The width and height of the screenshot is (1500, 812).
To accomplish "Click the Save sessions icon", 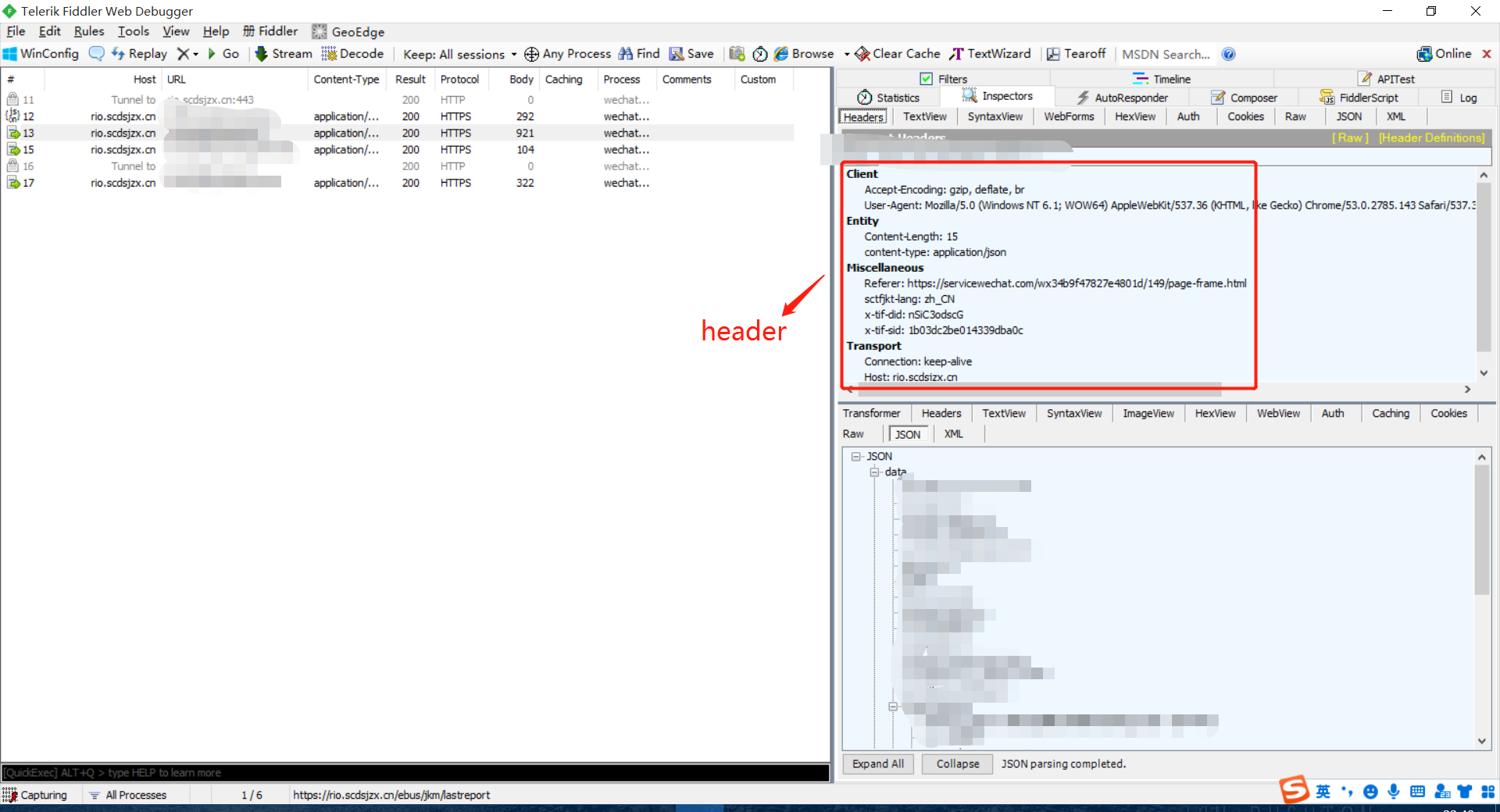I will point(677,54).
